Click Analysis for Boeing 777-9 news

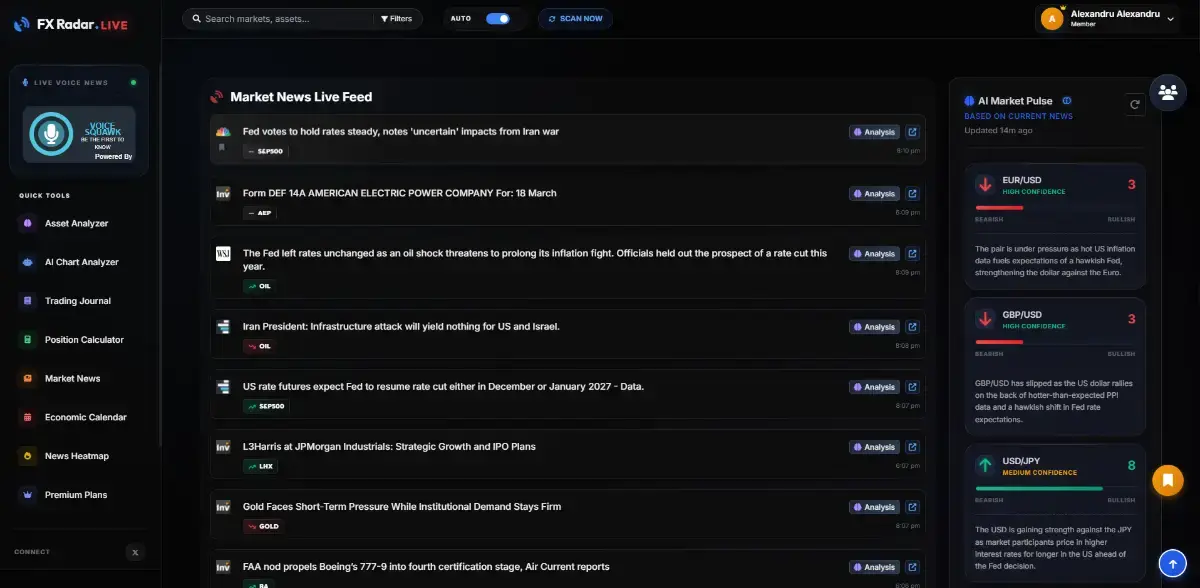(x=874, y=567)
